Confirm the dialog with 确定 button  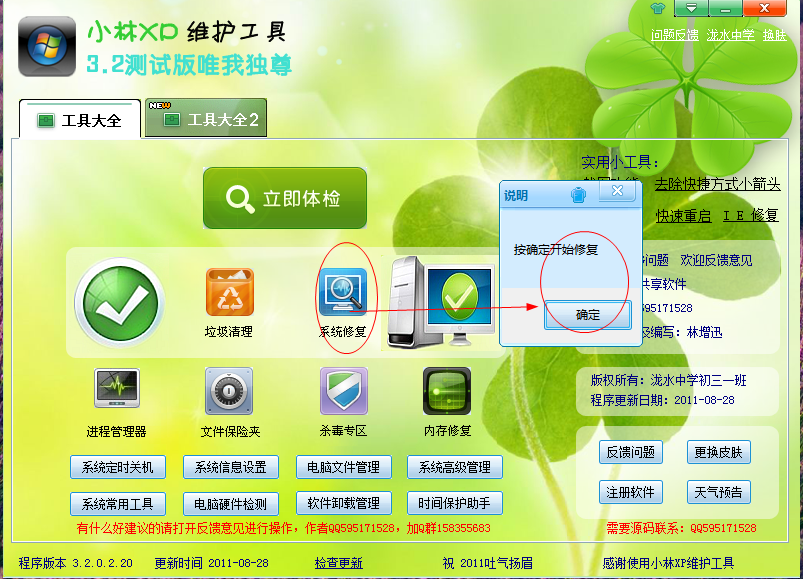[x=588, y=315]
